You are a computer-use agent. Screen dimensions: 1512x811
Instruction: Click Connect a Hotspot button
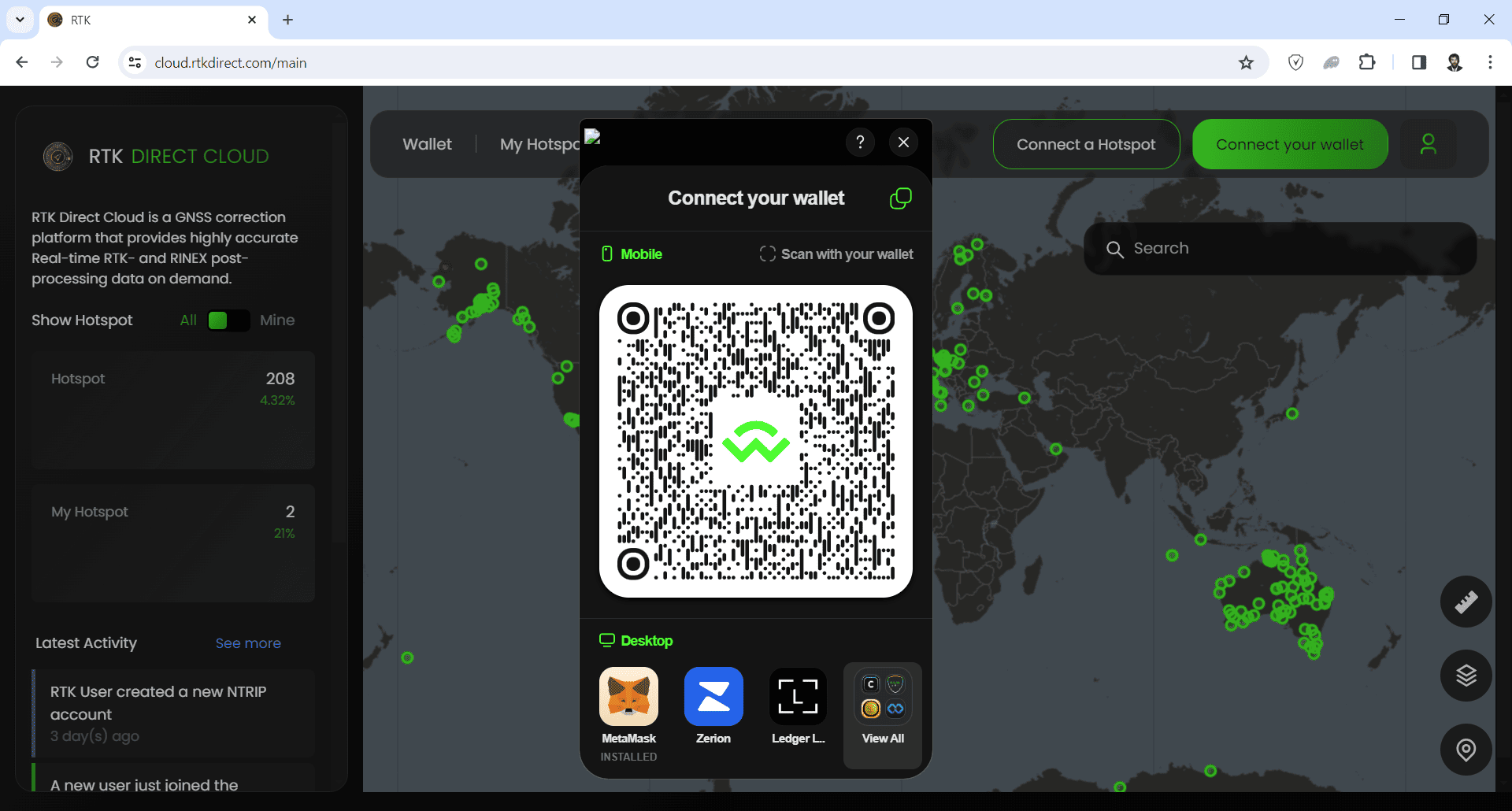[x=1086, y=144]
